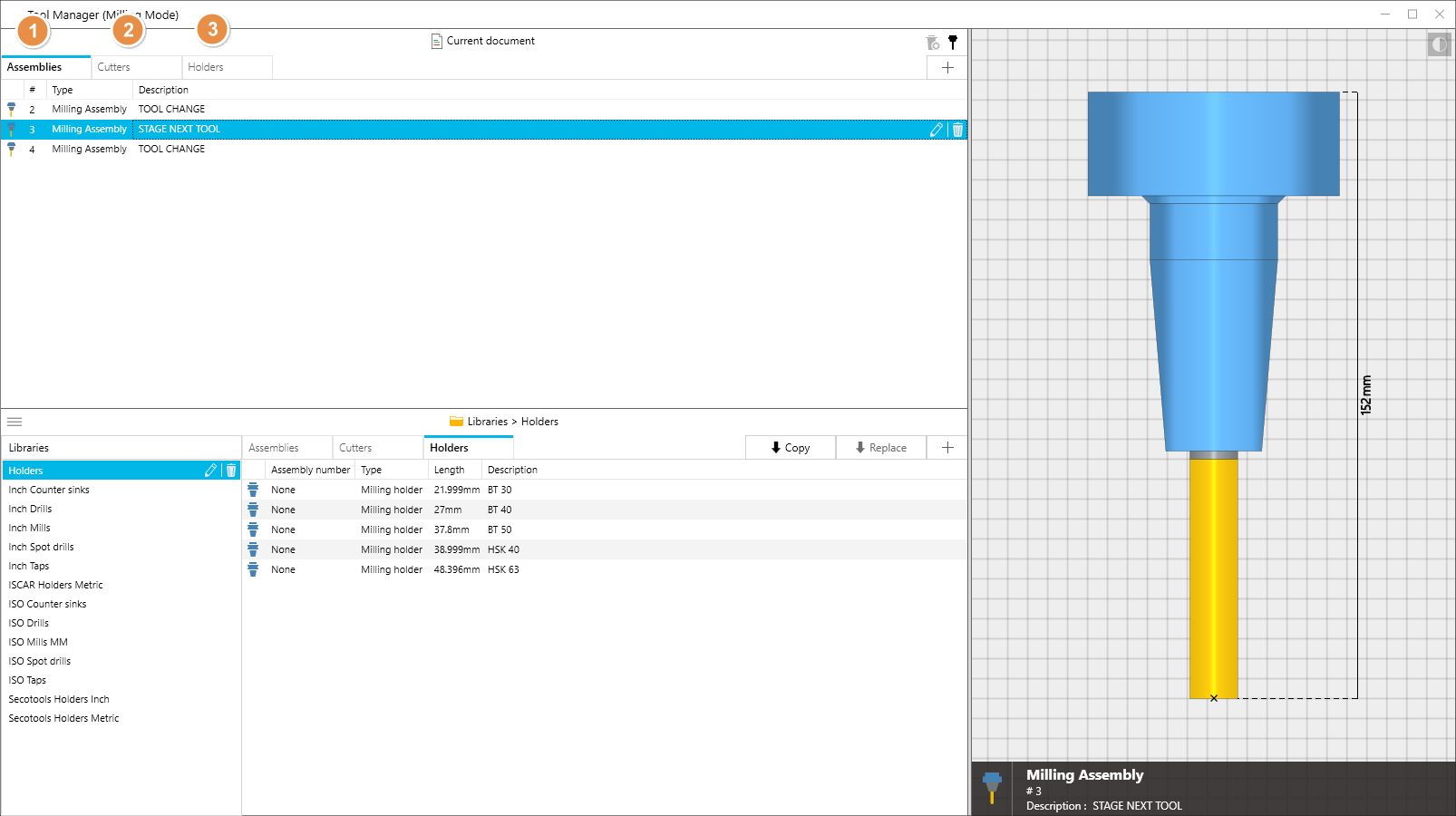The height and width of the screenshot is (816, 1456).
Task: Open the hamburger menu above Libraries
Action: [x=15, y=422]
